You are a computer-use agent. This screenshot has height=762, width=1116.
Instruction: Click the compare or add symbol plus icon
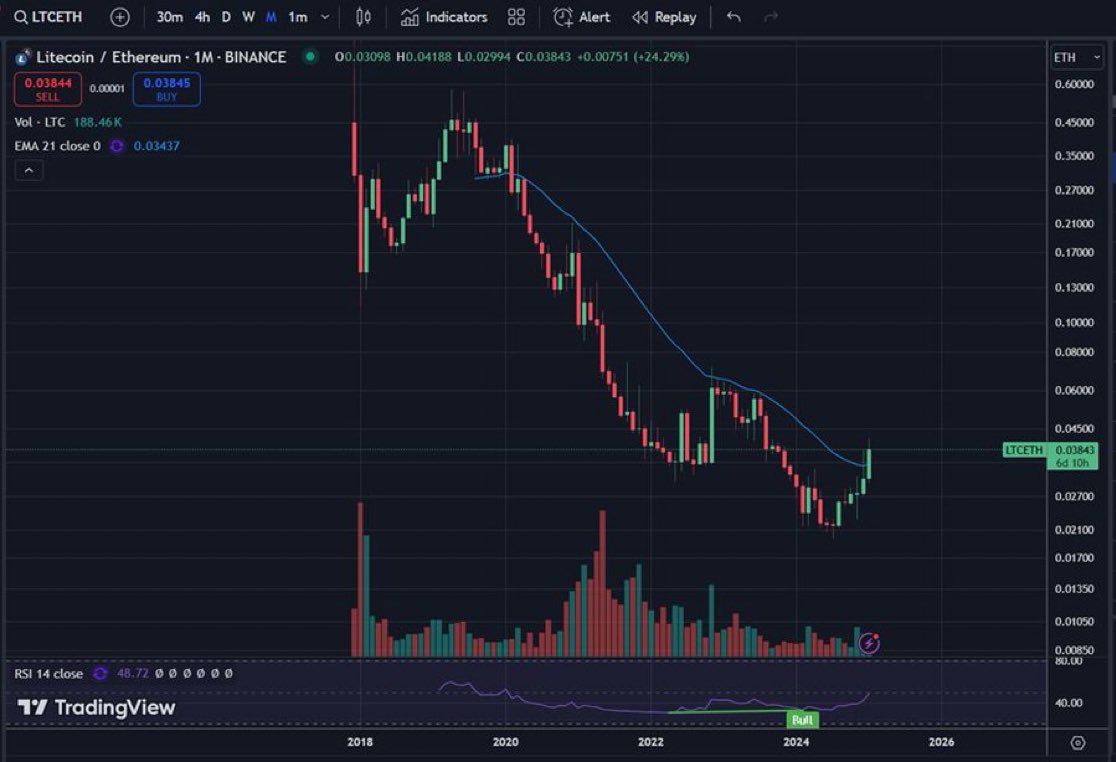(x=120, y=17)
